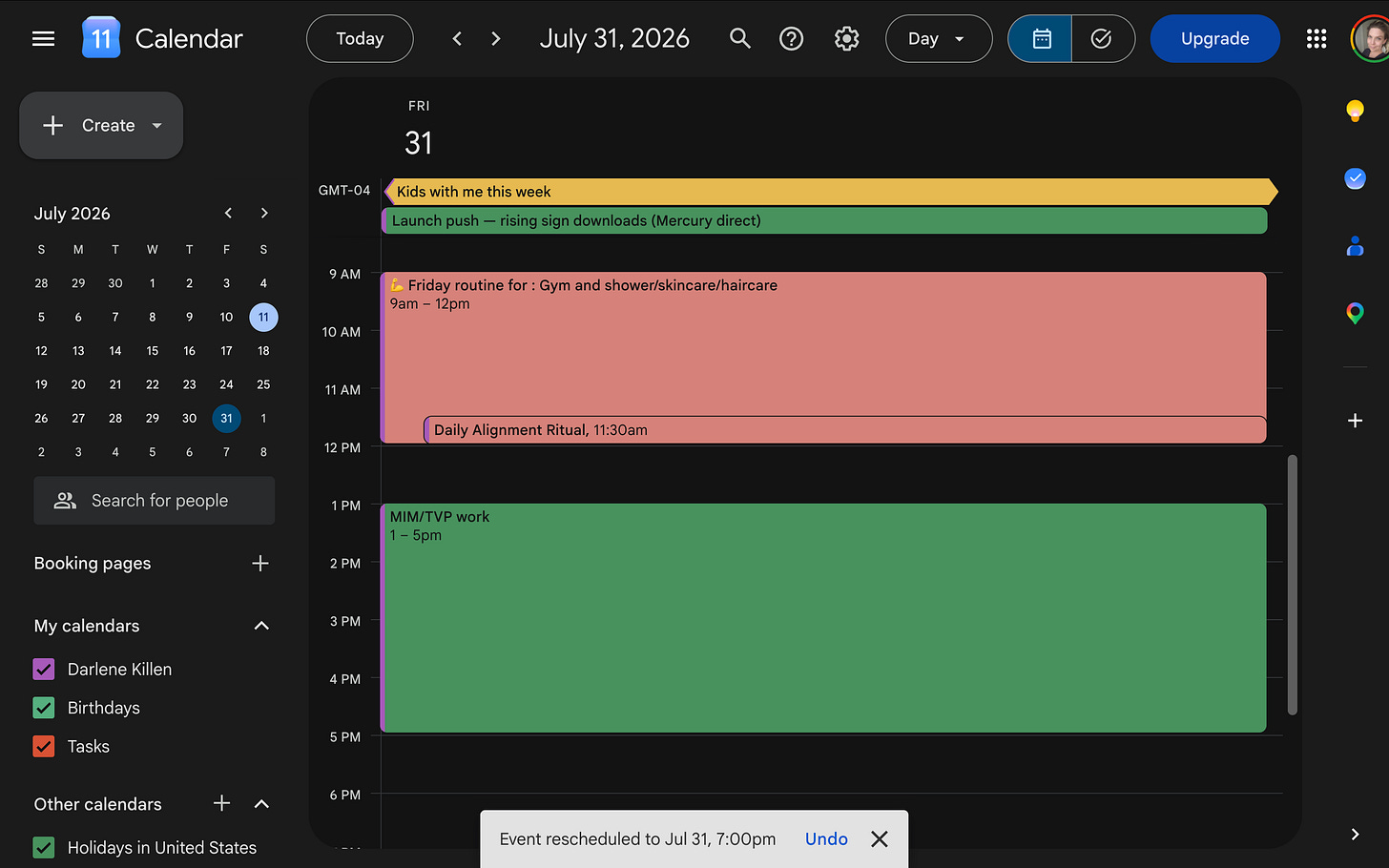
Task: Add other calendars plus icon
Action: pos(222,803)
